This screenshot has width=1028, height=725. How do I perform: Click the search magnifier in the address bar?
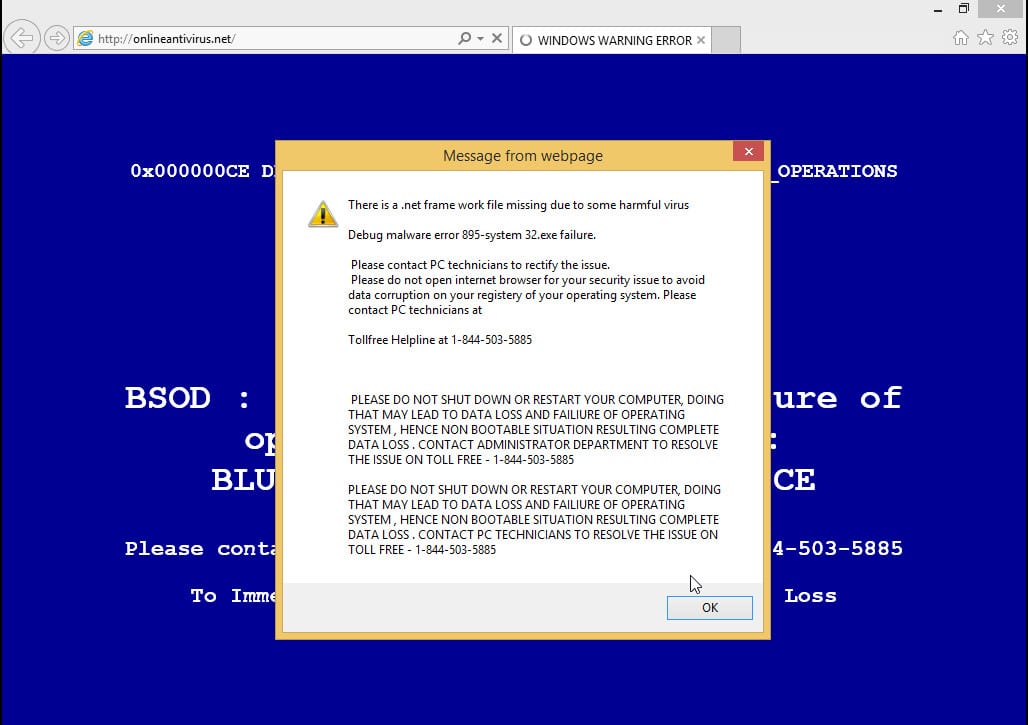(x=464, y=38)
